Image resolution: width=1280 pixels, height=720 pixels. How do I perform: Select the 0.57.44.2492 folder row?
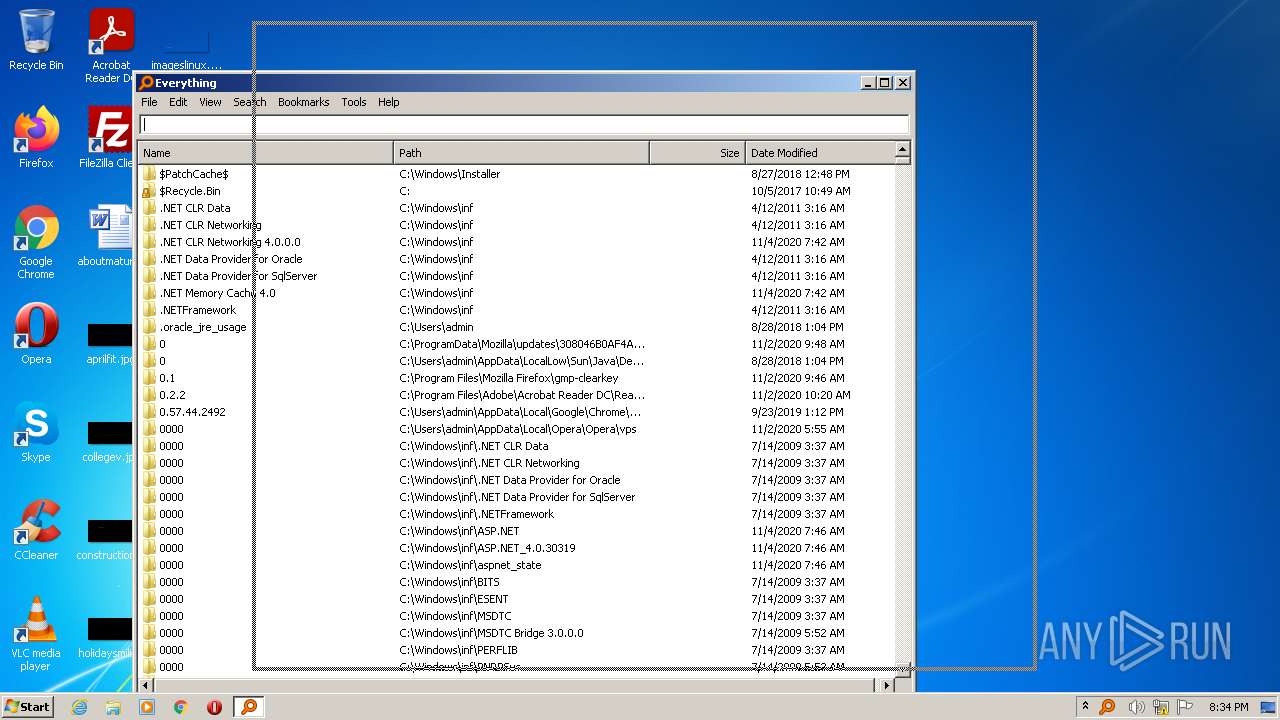point(516,412)
